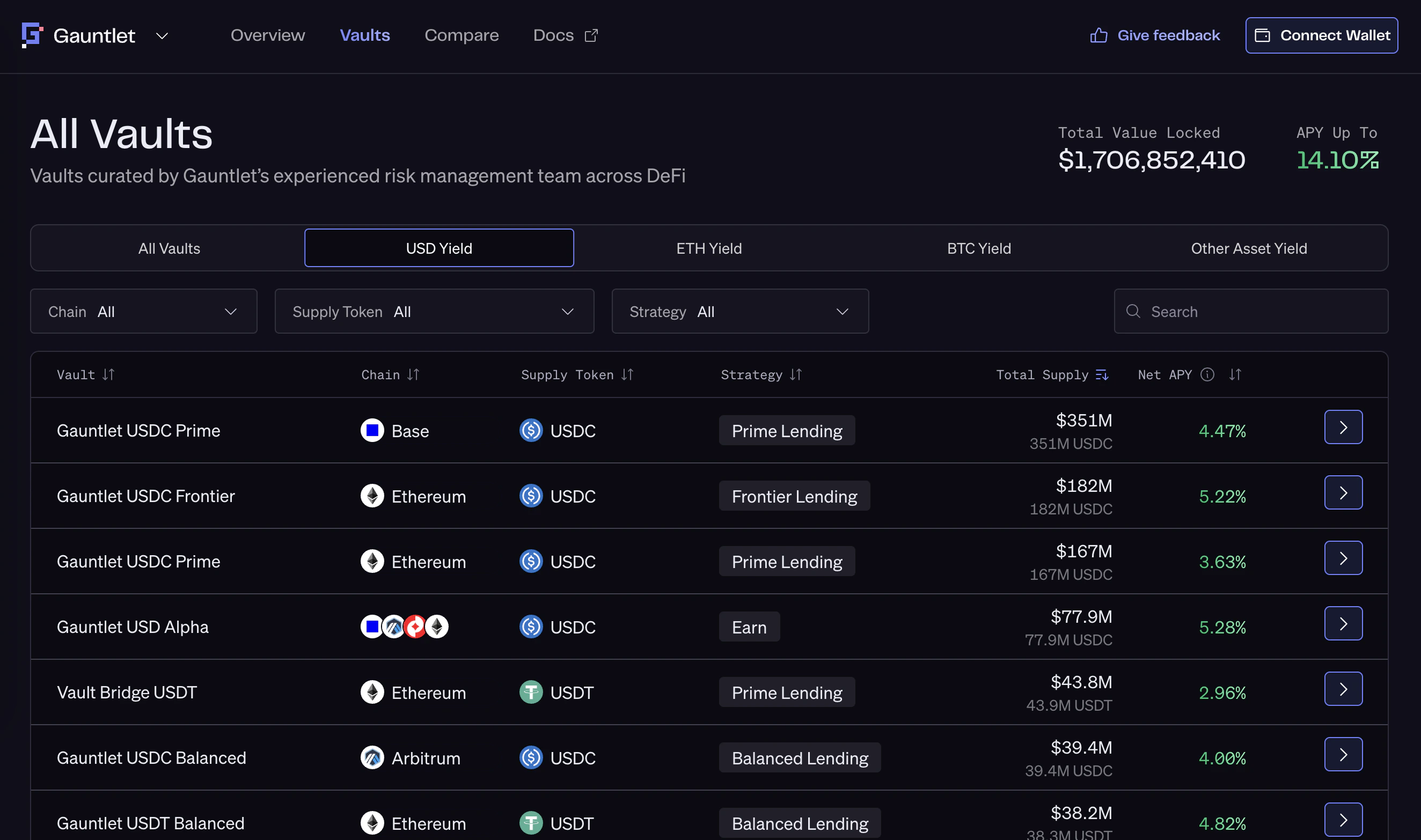Switch to the ETH Yield tab
This screenshot has width=1421, height=840.
point(709,248)
